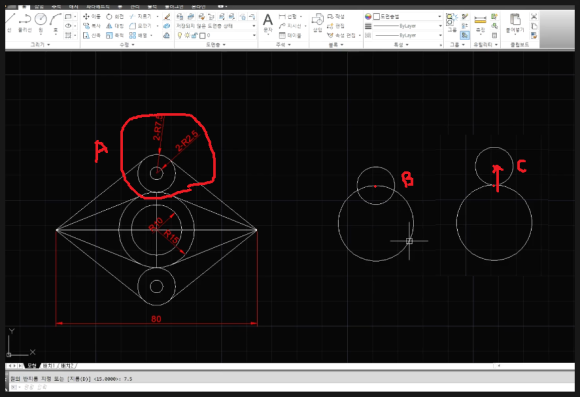This screenshot has height=397, width=580.
Task: Click the Erase tool icon
Action: pyautogui.click(x=167, y=17)
